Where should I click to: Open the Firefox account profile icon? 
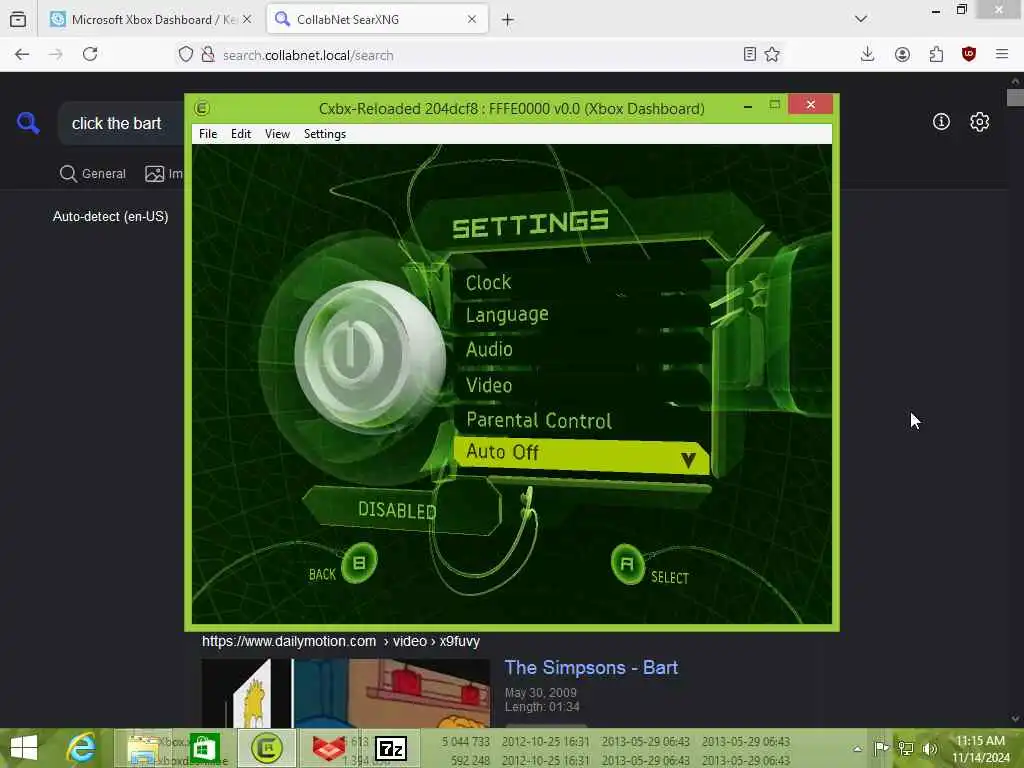click(902, 55)
